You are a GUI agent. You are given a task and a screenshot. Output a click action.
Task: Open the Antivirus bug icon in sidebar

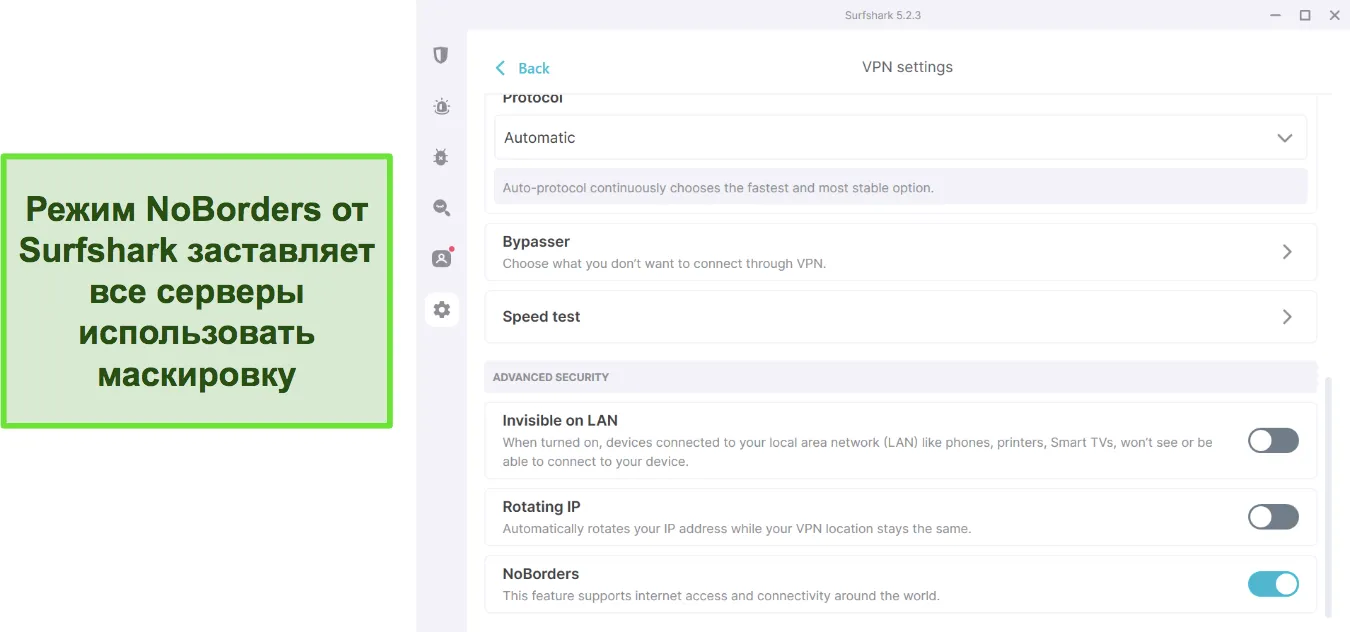pyautogui.click(x=441, y=157)
